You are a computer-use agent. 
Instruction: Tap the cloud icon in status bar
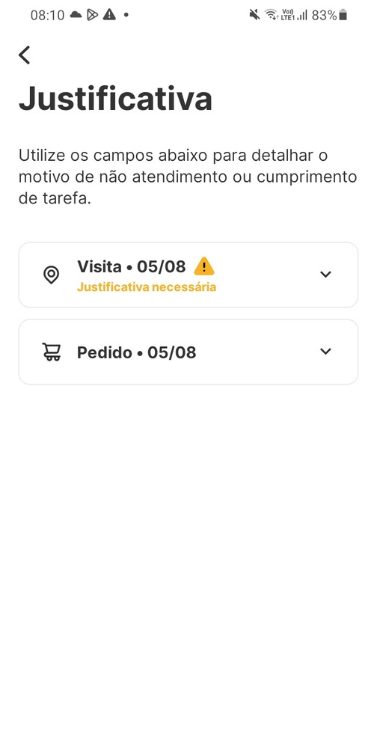coord(76,15)
